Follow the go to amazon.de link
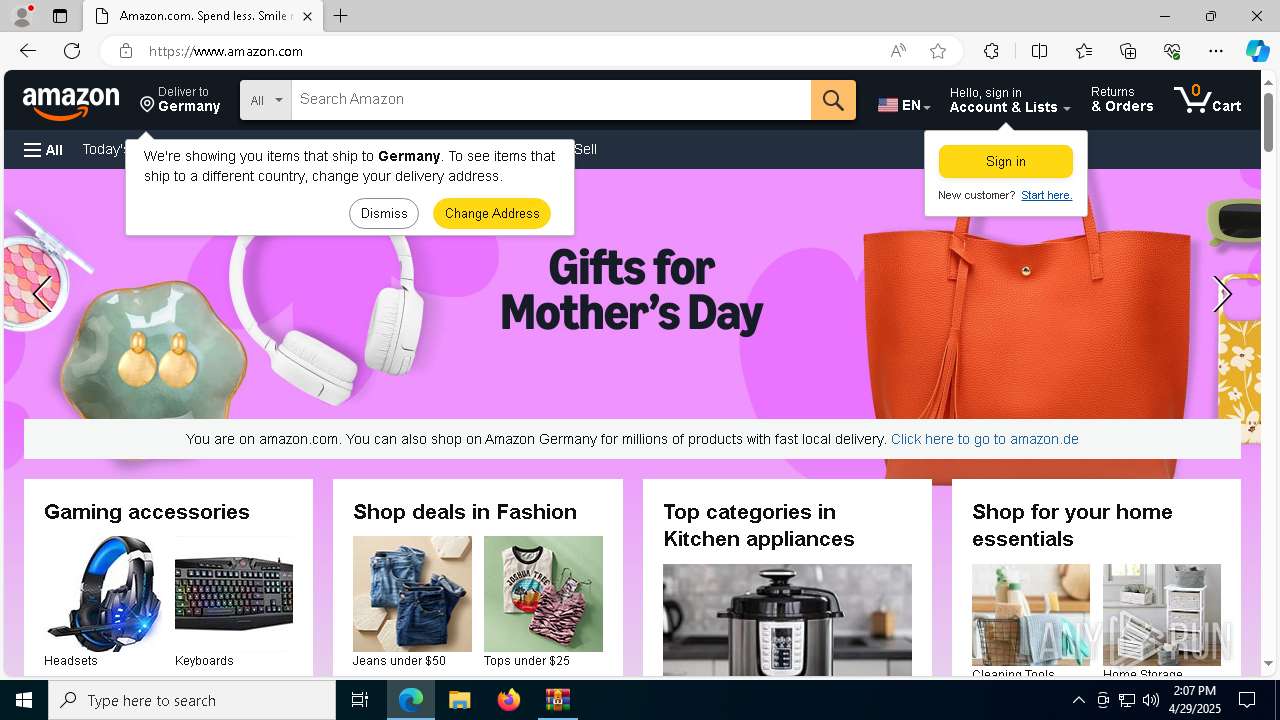Viewport: 1280px width, 720px height. [984, 439]
